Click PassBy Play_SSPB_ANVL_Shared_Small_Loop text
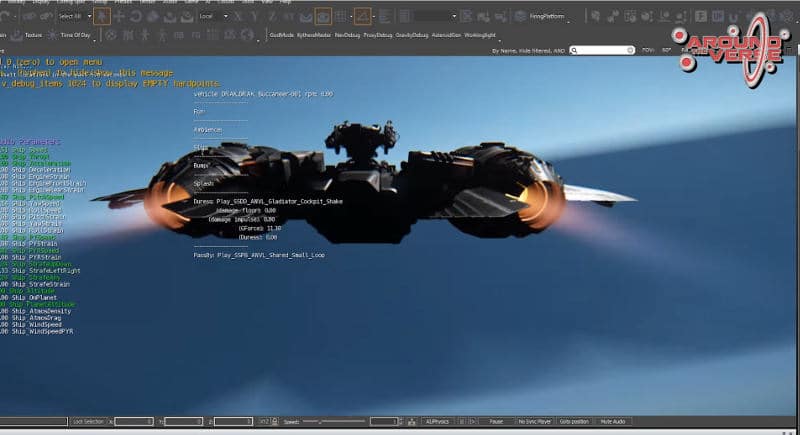 click(259, 255)
